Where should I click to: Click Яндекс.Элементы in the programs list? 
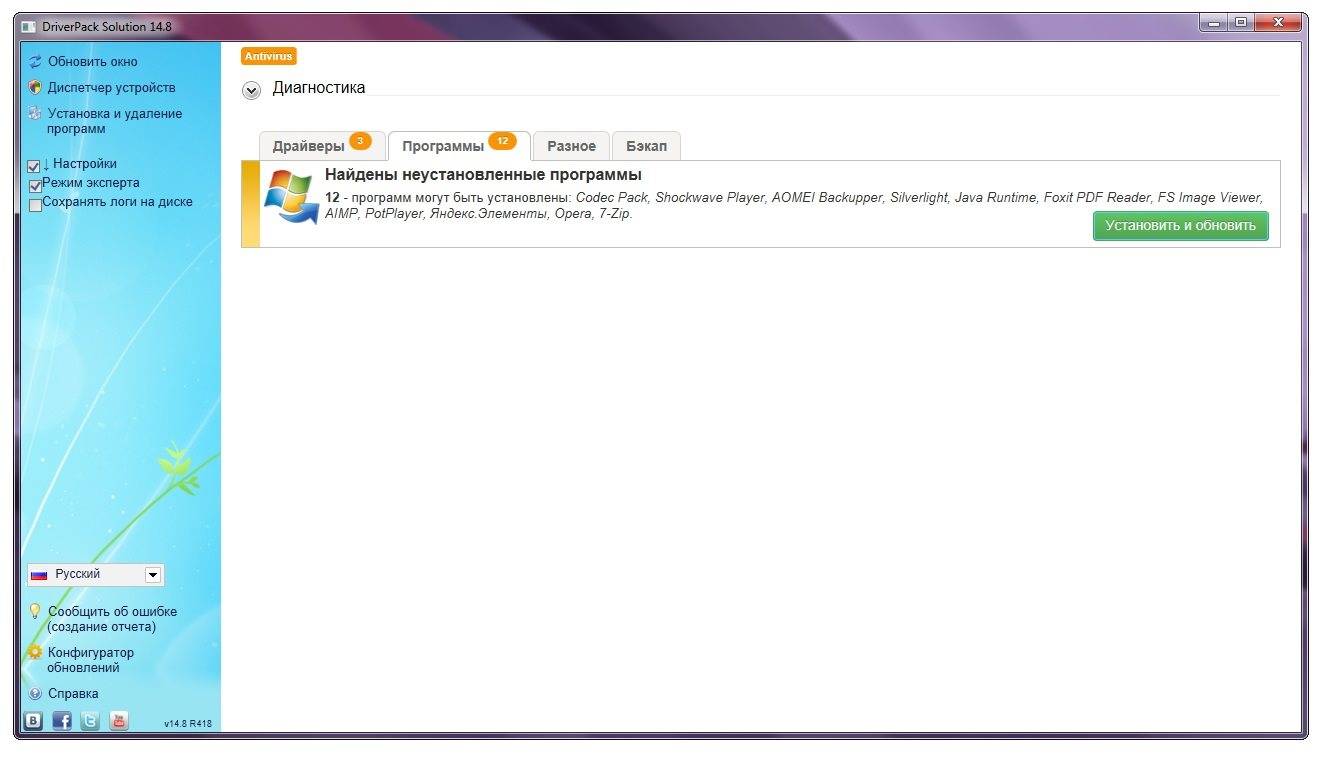pyautogui.click(x=488, y=214)
